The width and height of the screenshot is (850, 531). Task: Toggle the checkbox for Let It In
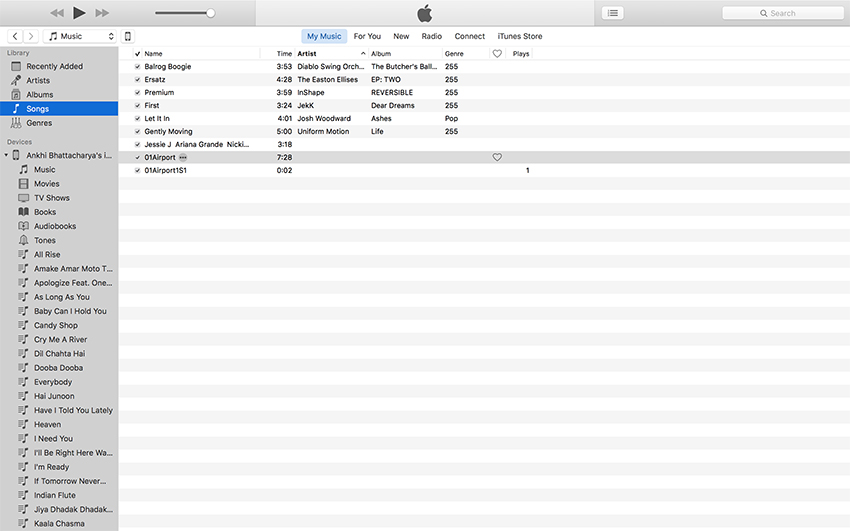(138, 118)
